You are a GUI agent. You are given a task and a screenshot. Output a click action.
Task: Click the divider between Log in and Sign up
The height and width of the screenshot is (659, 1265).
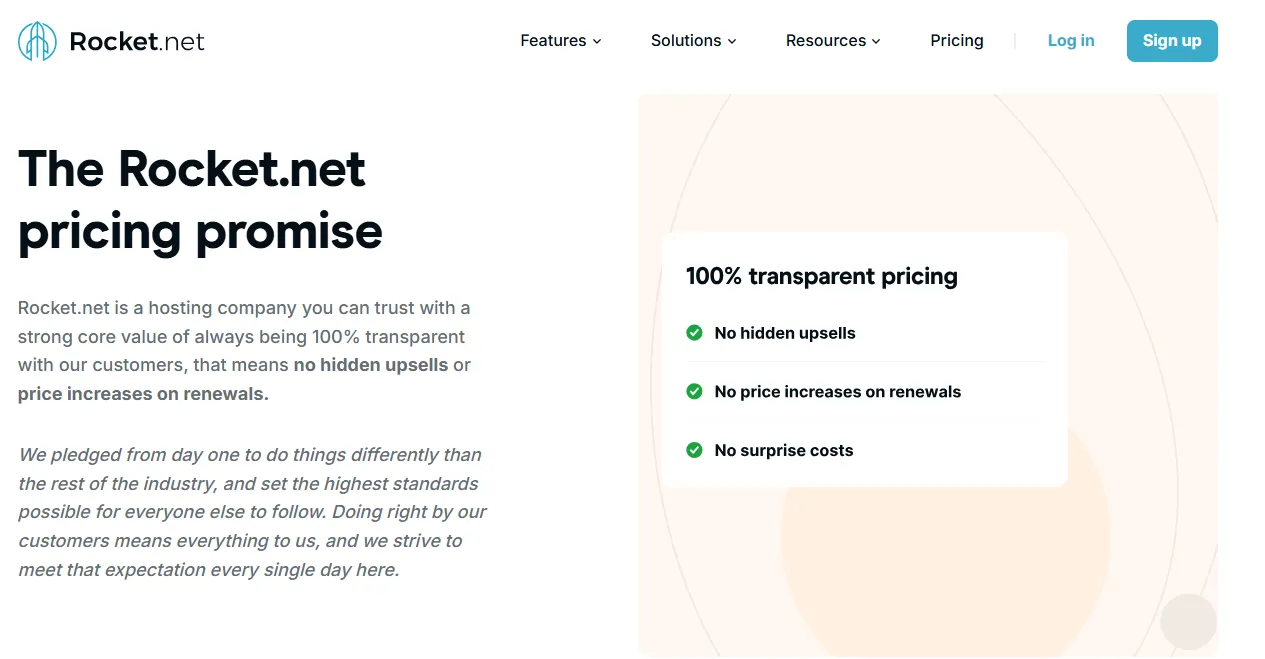1015,40
